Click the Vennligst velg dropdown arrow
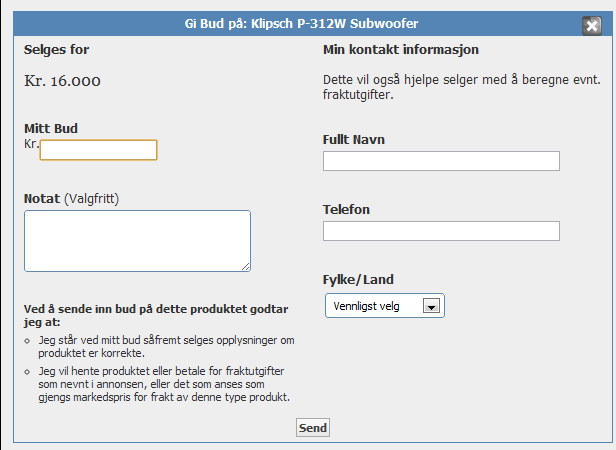 (x=432, y=307)
